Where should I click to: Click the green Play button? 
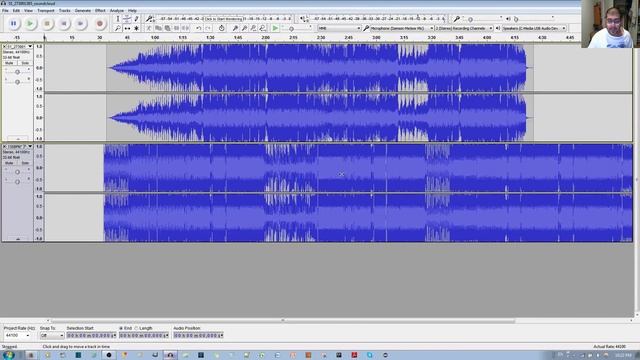tap(30, 24)
